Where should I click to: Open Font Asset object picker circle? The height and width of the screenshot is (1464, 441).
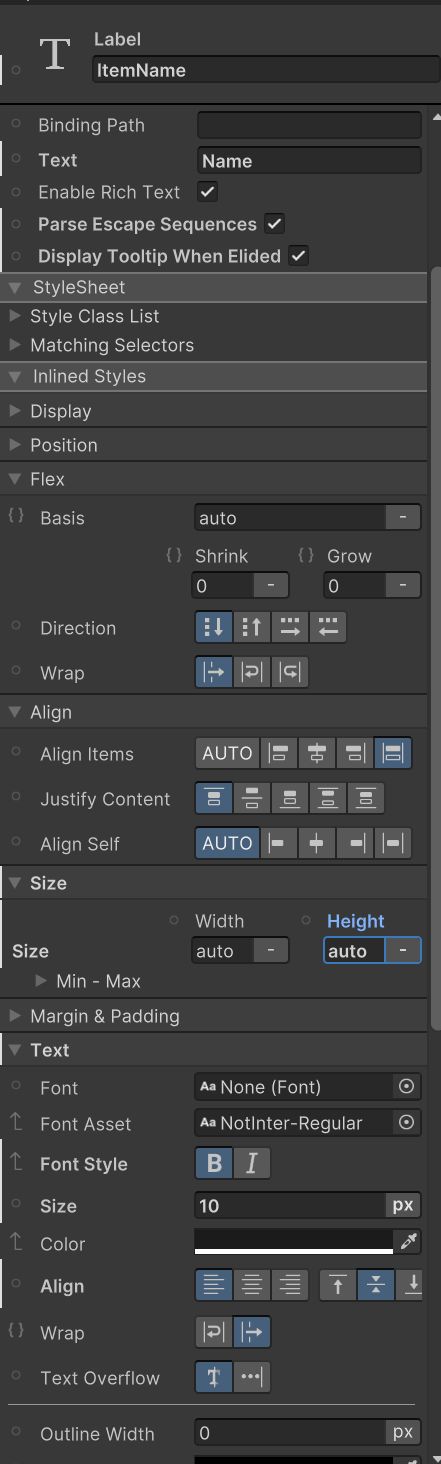pos(406,1122)
